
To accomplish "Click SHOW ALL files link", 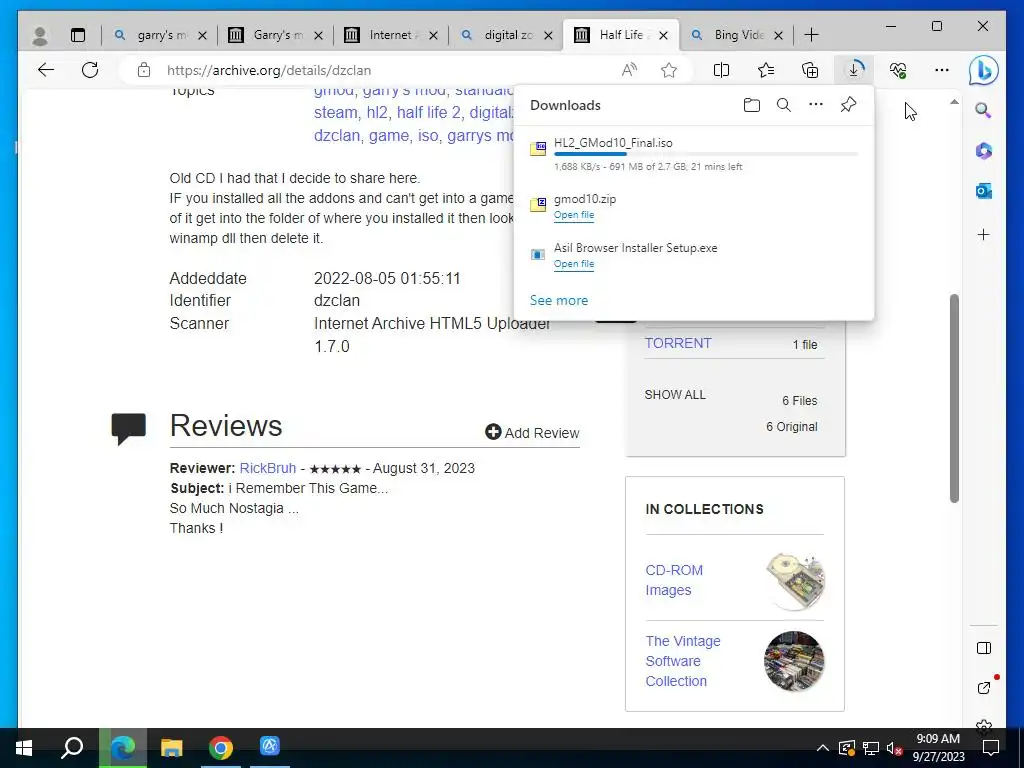I will [675, 395].
